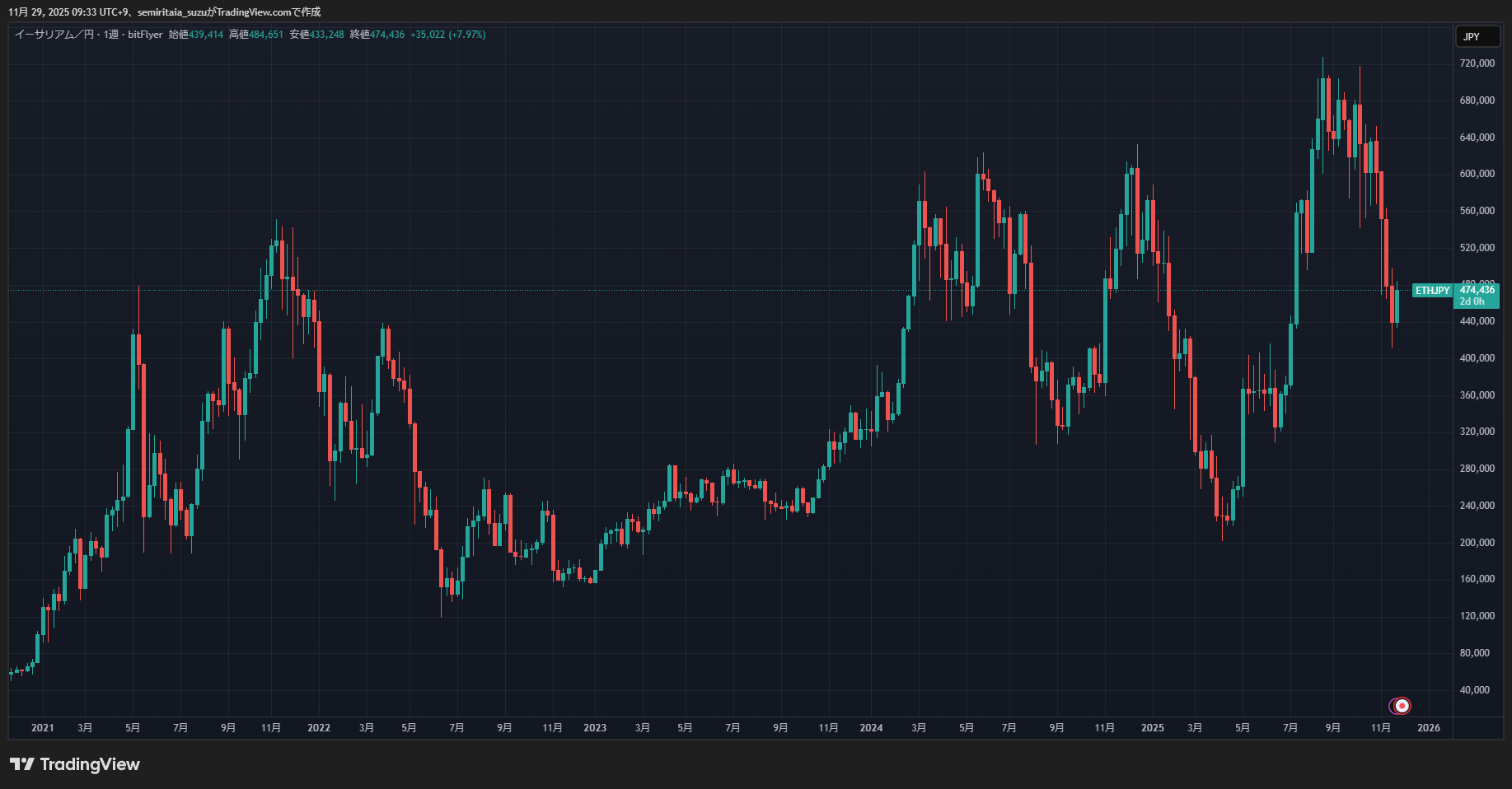The image size is (1512, 789).
Task: Click the 高値 484,651 value in the legend
Action: point(256,35)
